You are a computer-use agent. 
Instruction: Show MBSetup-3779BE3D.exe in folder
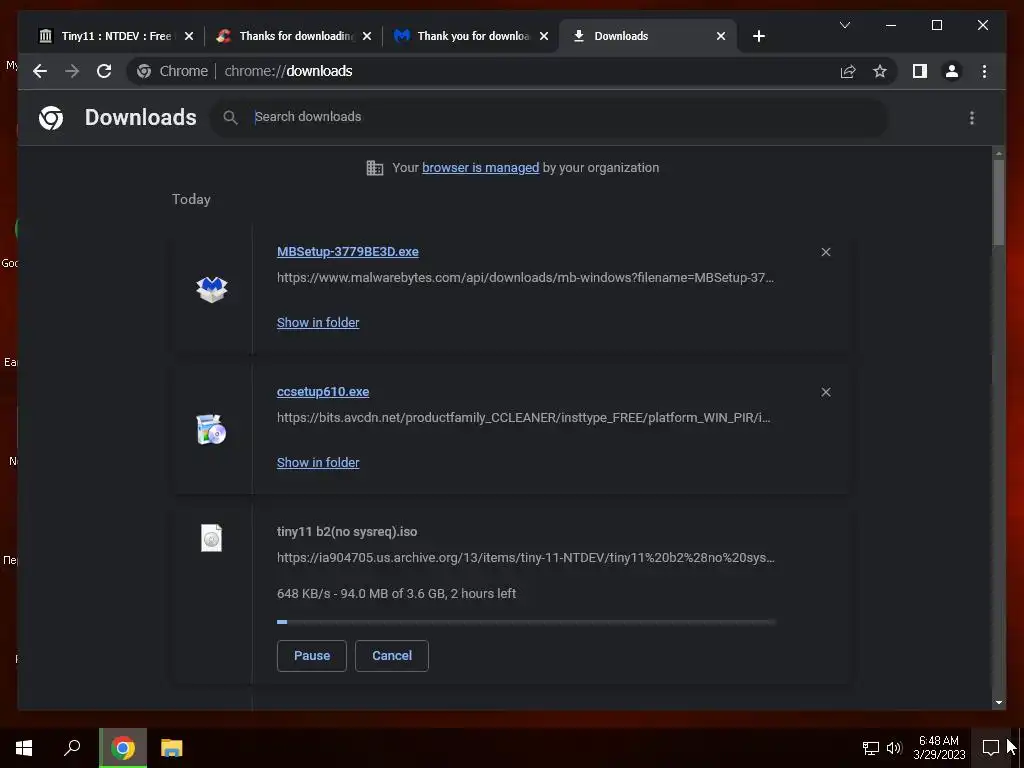(318, 323)
